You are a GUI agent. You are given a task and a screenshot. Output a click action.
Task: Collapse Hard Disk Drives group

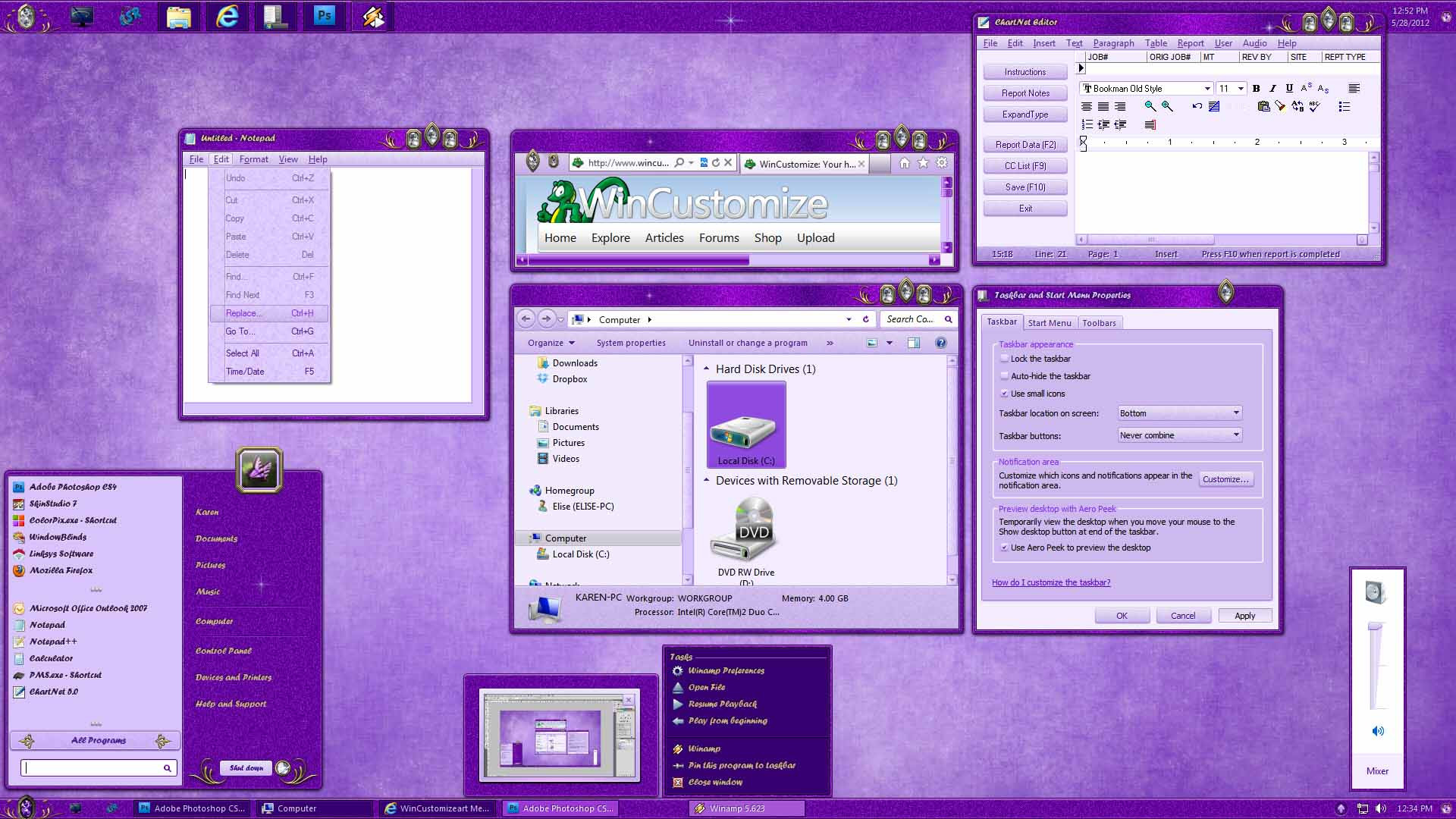[x=707, y=369]
